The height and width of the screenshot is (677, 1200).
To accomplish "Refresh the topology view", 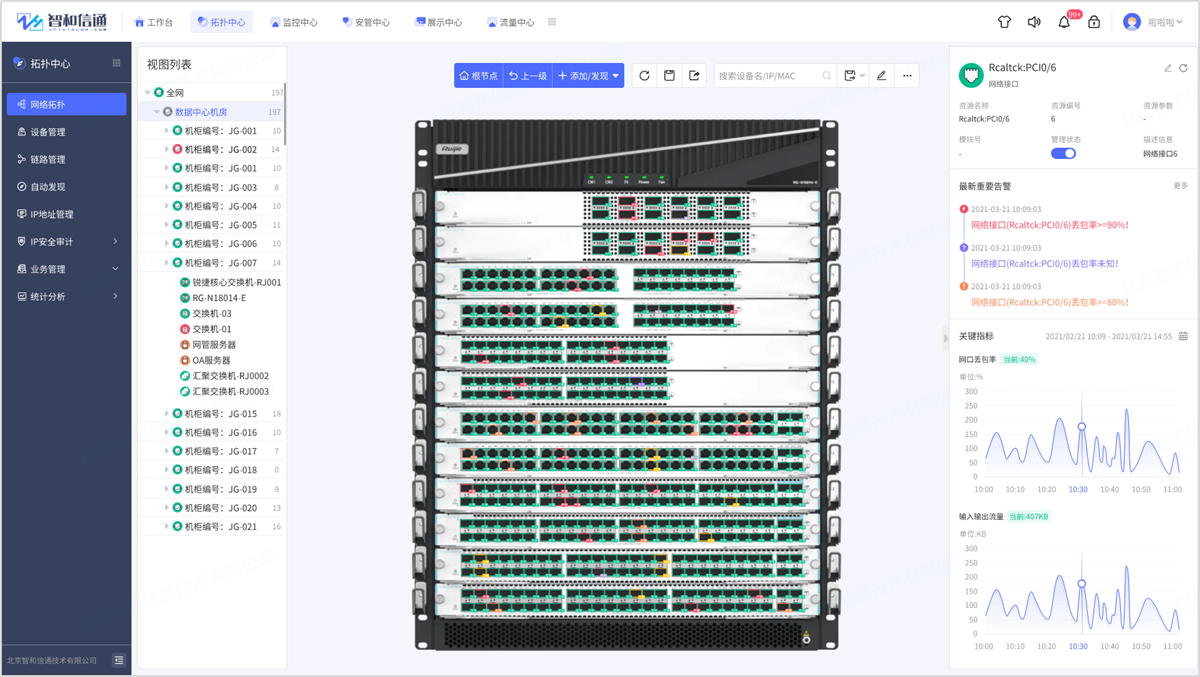I will click(645, 75).
